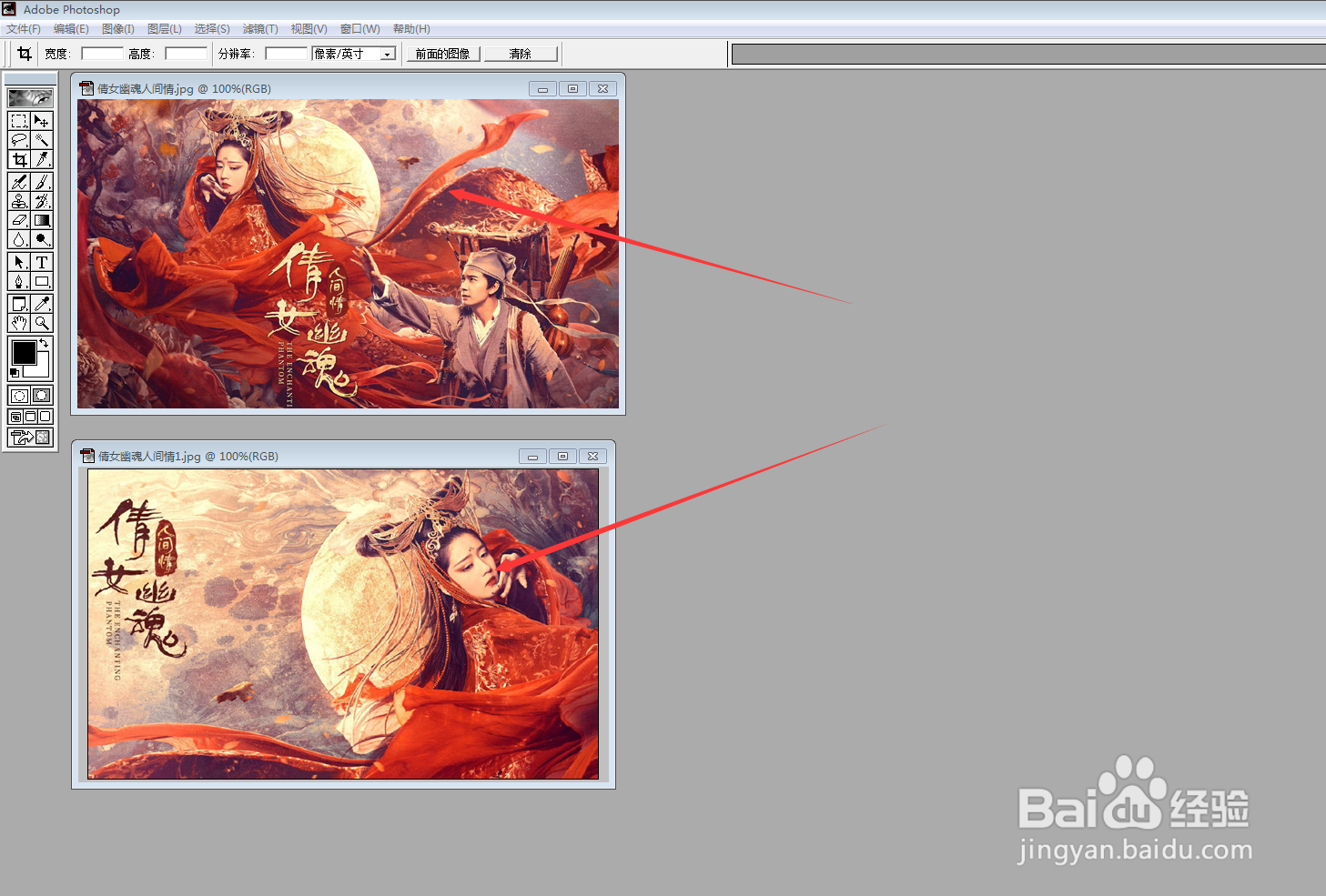Switch to Standard screen mode
The height and width of the screenshot is (896, 1326).
[15, 417]
